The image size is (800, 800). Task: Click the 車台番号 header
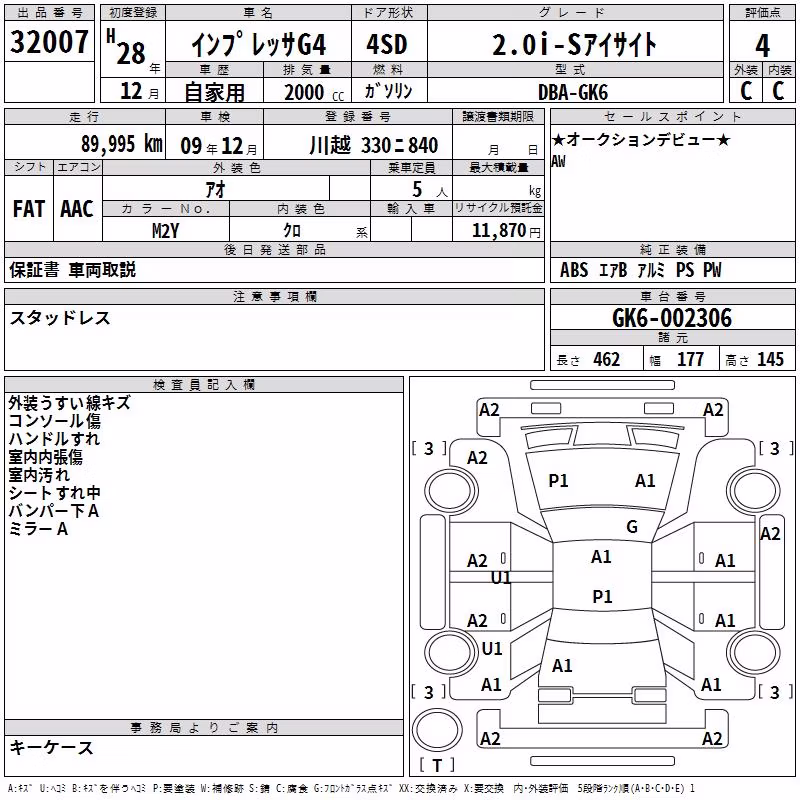click(672, 296)
